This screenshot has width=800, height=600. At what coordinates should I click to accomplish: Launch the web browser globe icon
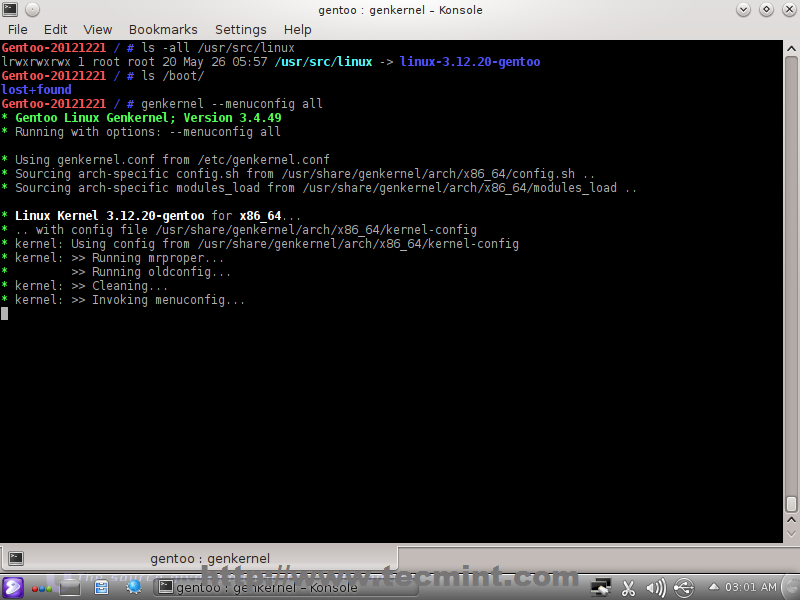[x=134, y=587]
